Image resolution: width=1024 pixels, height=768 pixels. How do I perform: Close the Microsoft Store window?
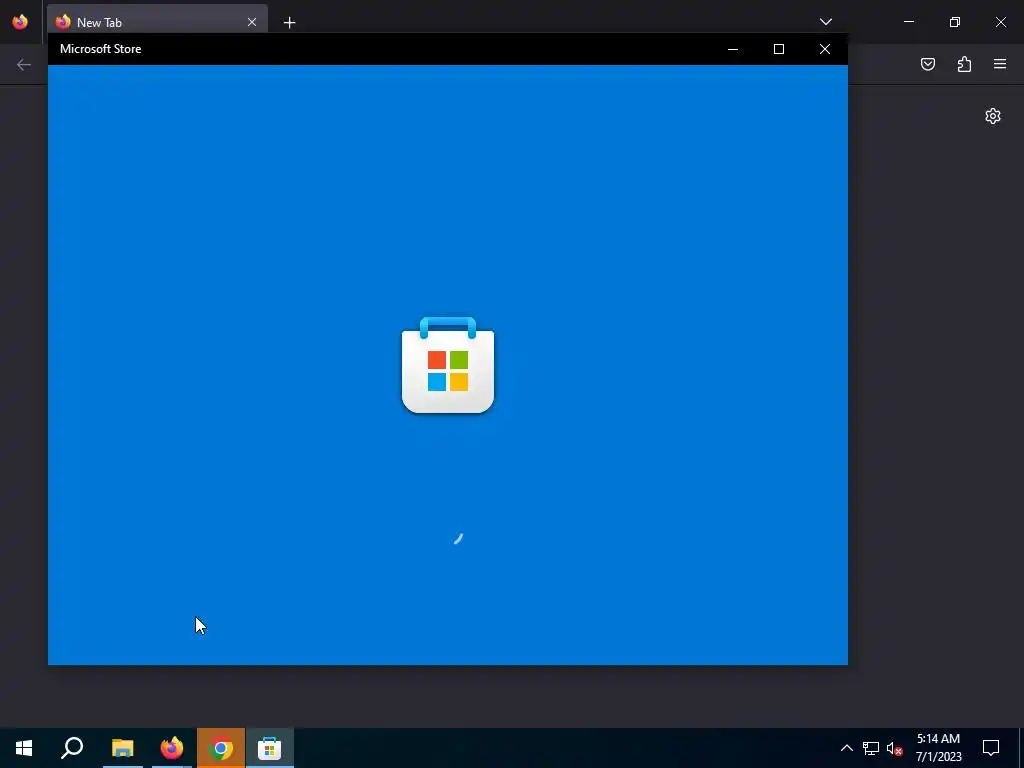coord(825,49)
